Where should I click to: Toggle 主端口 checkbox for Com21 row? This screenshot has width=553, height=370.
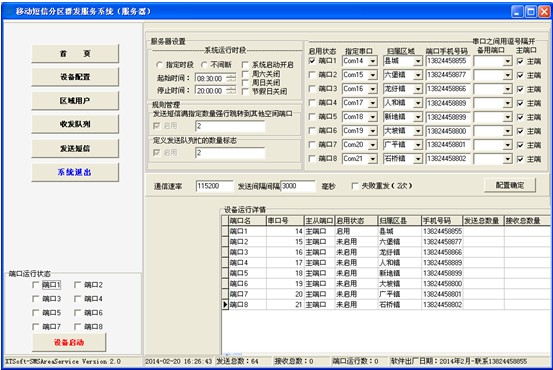(520, 159)
